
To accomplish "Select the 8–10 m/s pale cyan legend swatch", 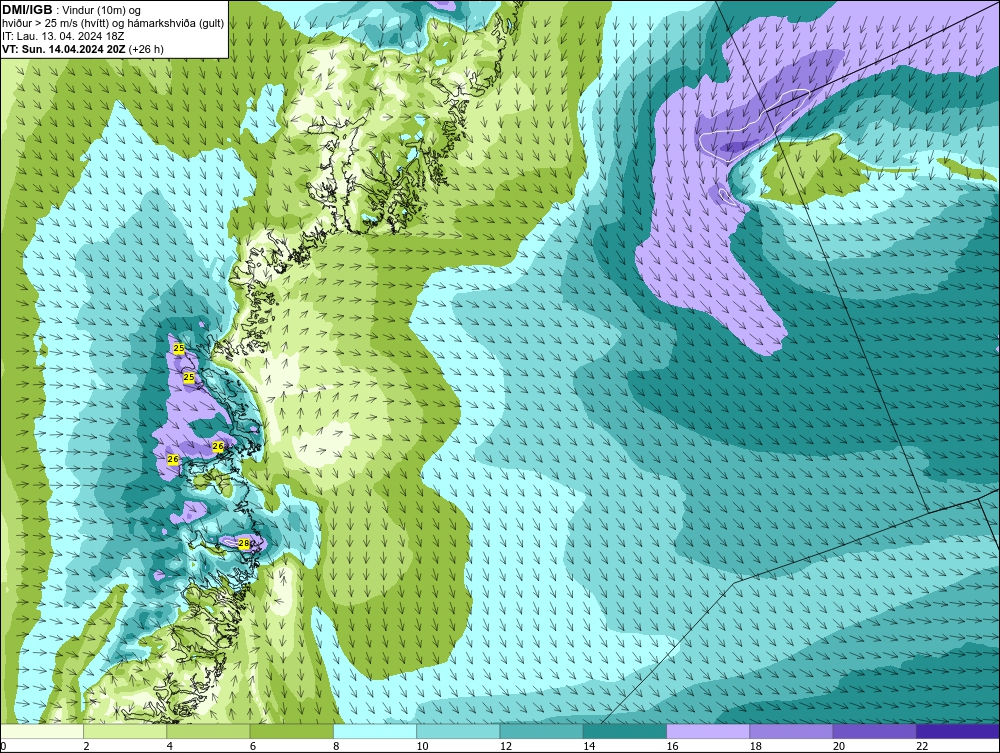I will point(375,731).
